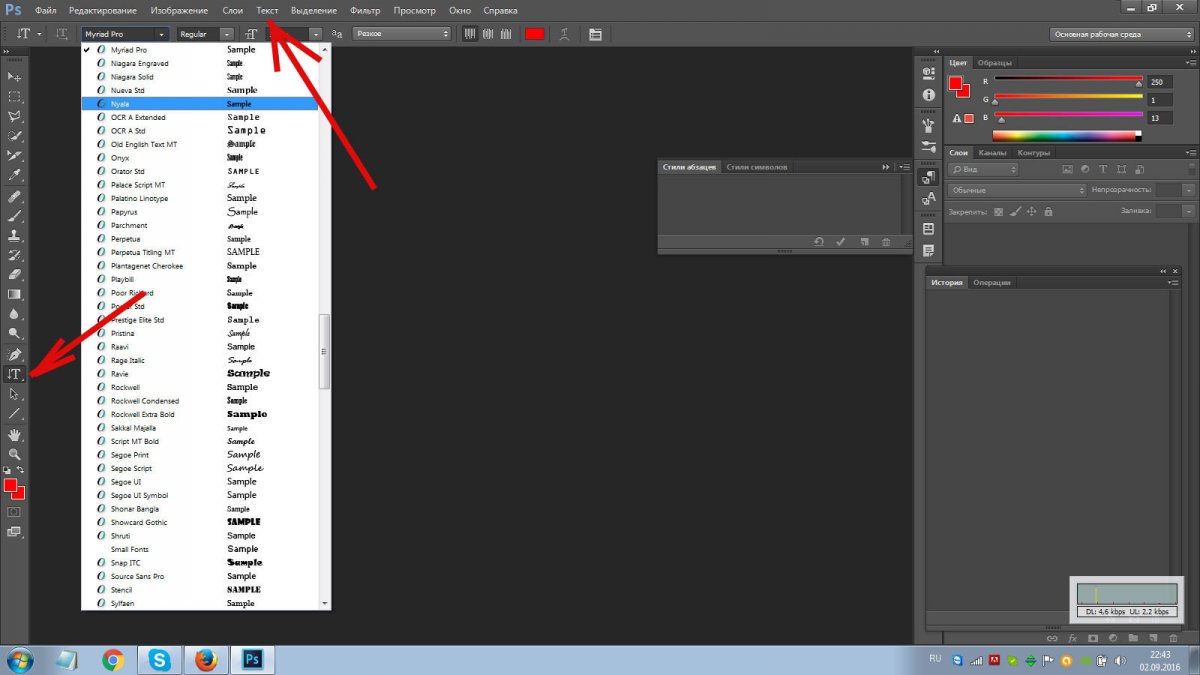Select the Brush tool
The height and width of the screenshot is (675, 1200).
tap(15, 216)
